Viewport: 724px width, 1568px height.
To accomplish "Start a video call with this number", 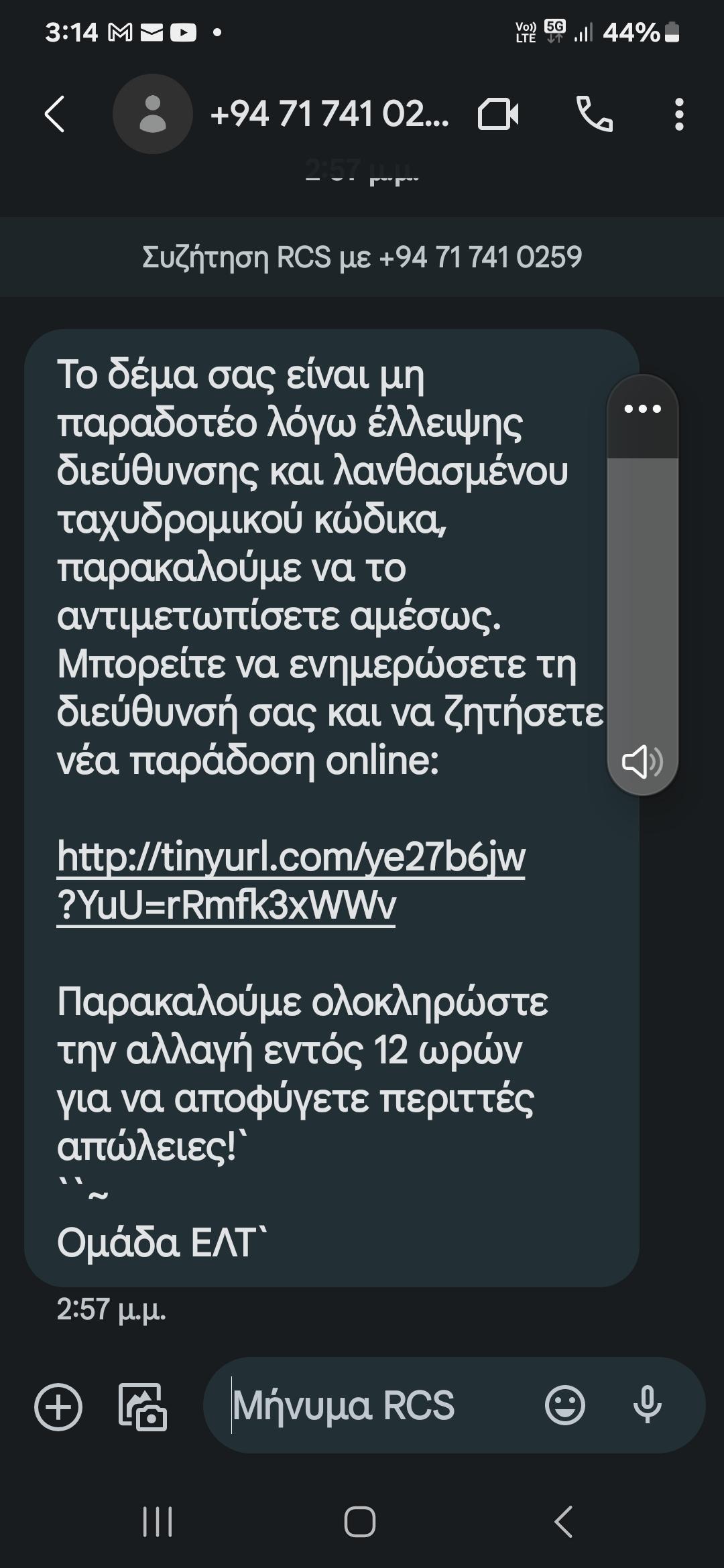I will click(498, 115).
